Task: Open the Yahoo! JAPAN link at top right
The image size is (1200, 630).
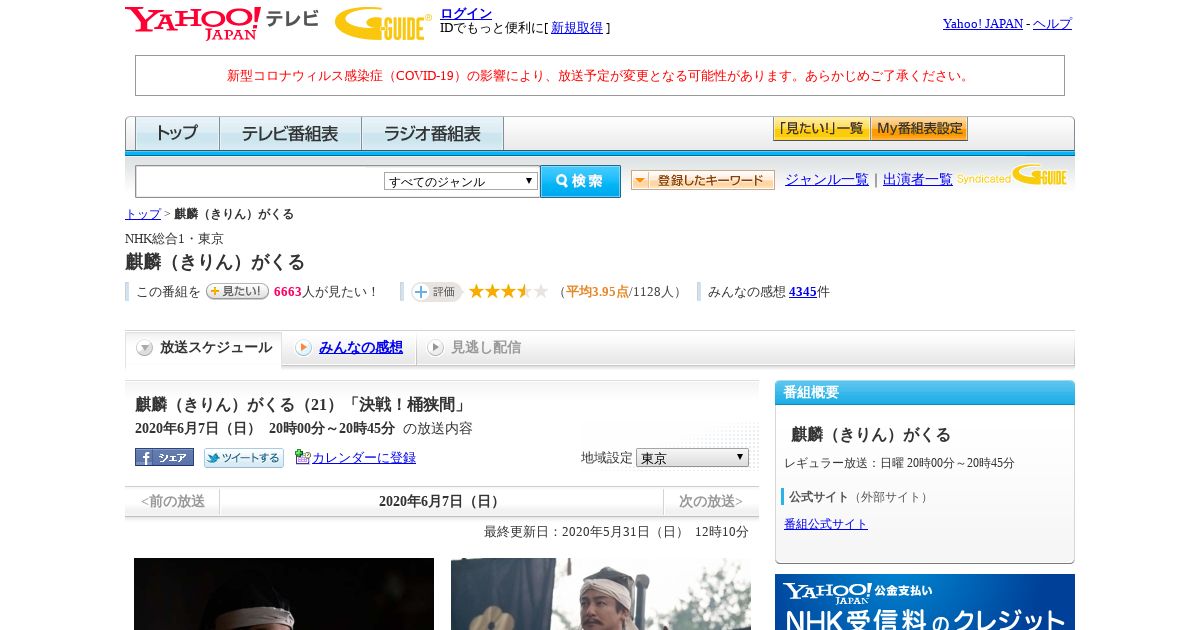Action: click(982, 23)
